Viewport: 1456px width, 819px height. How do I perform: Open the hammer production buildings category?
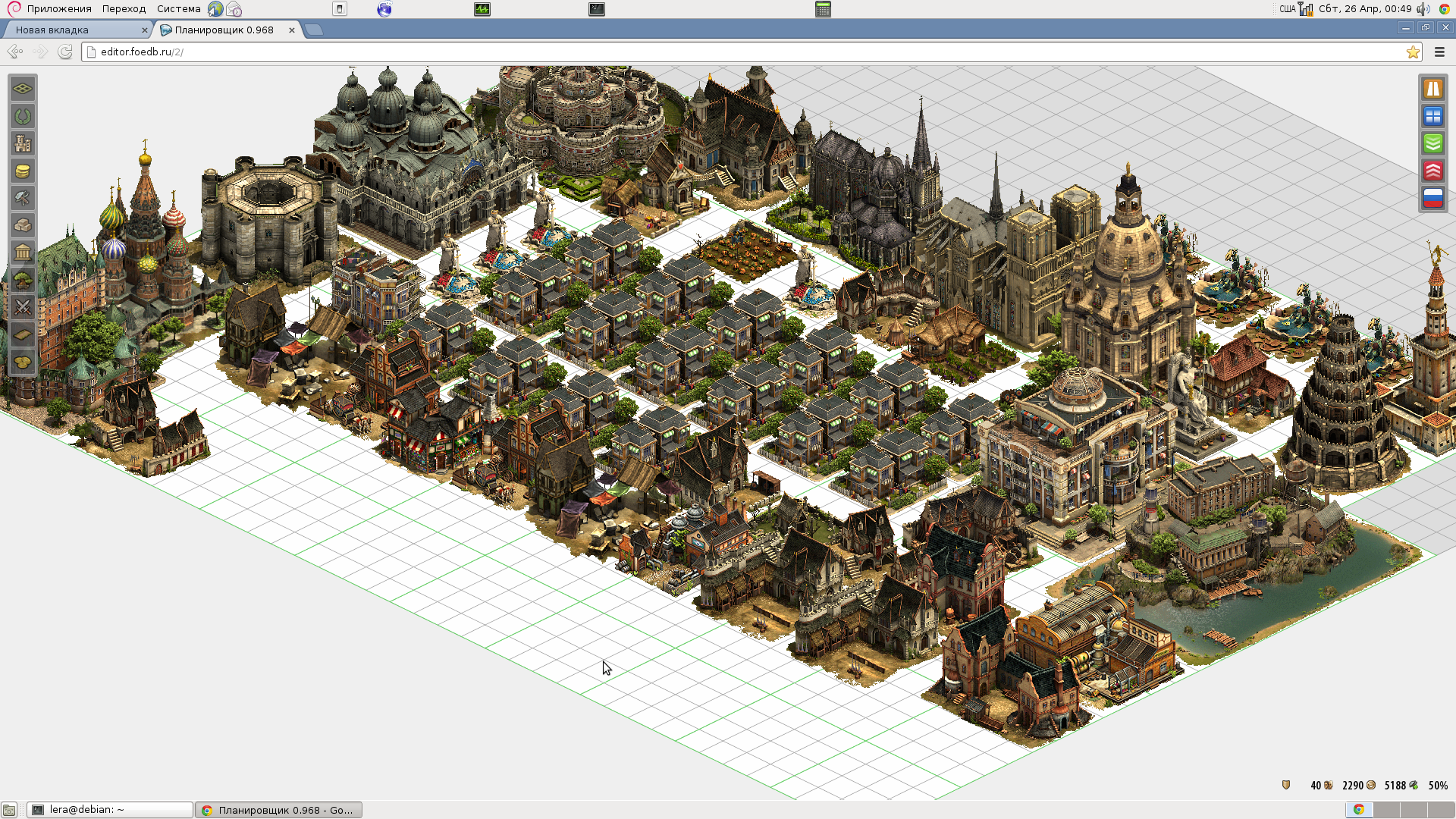(x=23, y=198)
